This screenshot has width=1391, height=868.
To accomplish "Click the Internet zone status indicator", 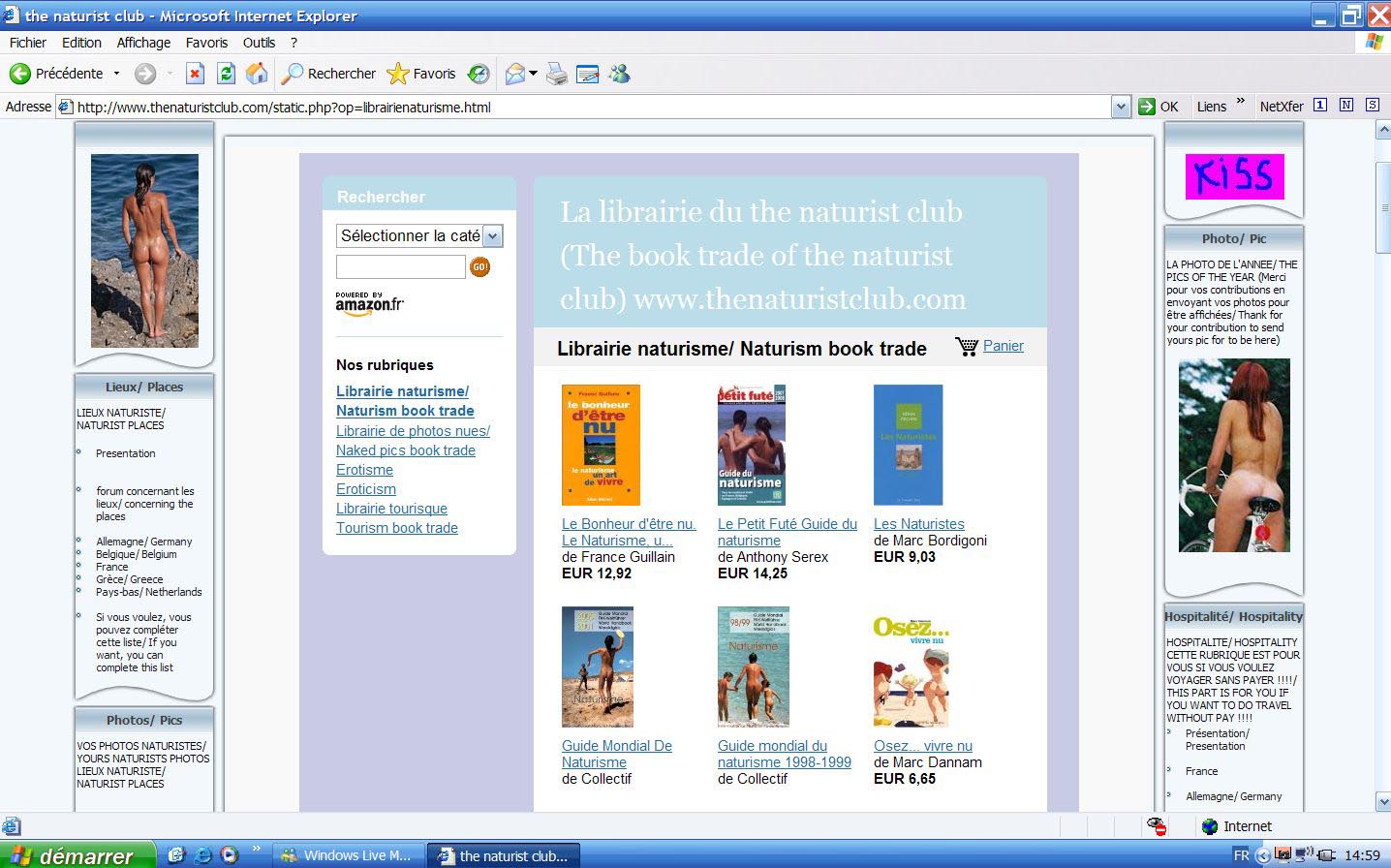I will (x=1237, y=826).
